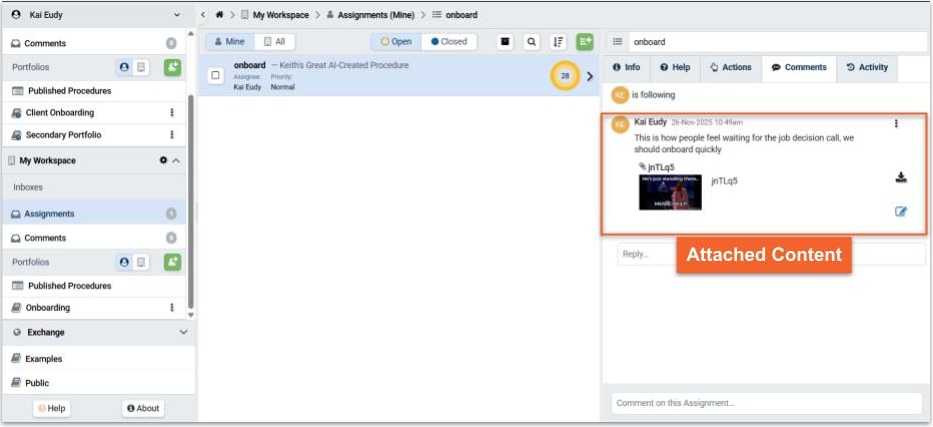Open the Client Onboarding three-dot menu
933x427 pixels.
tap(172, 112)
